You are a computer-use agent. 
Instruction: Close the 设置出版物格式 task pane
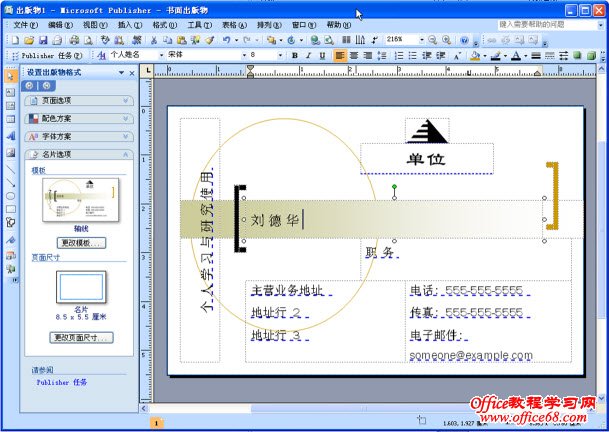[x=132, y=73]
